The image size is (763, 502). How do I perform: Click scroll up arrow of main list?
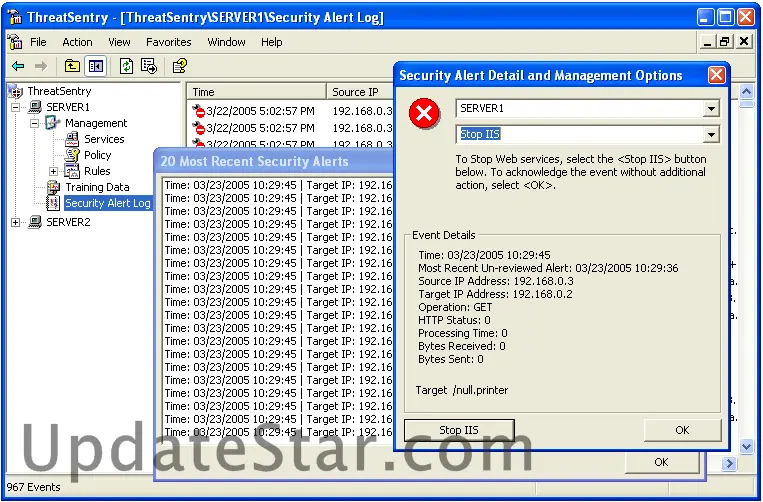746,91
